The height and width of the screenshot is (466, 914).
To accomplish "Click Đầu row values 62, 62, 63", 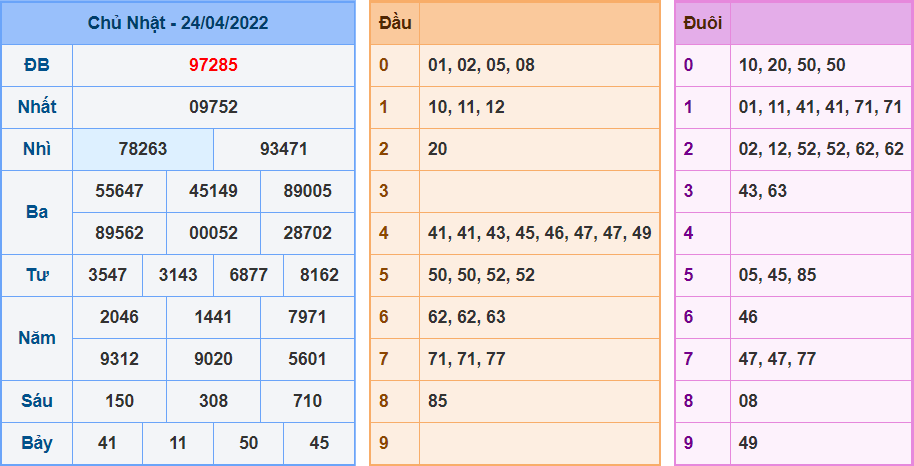I will coord(466,317).
